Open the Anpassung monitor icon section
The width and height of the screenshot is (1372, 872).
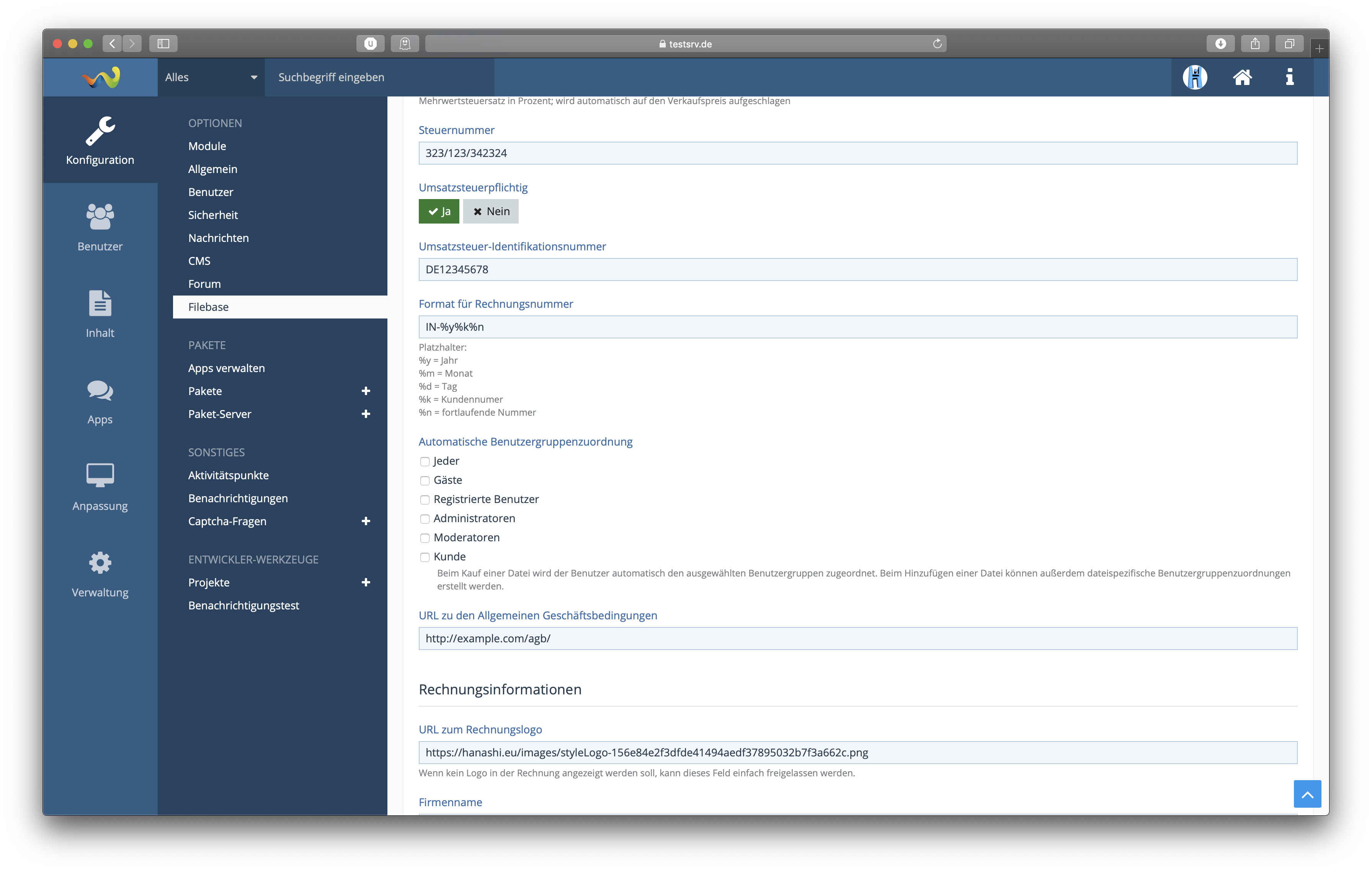pyautogui.click(x=100, y=487)
